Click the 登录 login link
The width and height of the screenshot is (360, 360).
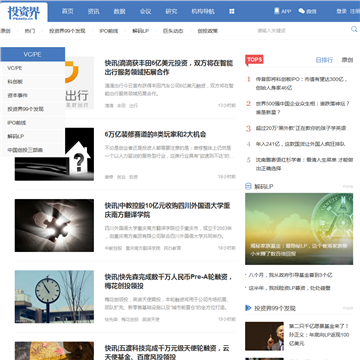pyautogui.click(x=342, y=11)
